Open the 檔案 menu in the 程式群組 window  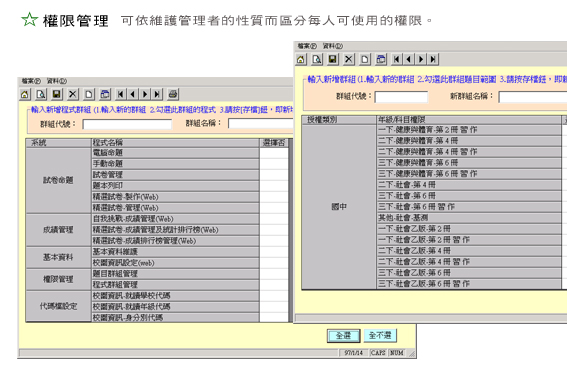coord(31,81)
